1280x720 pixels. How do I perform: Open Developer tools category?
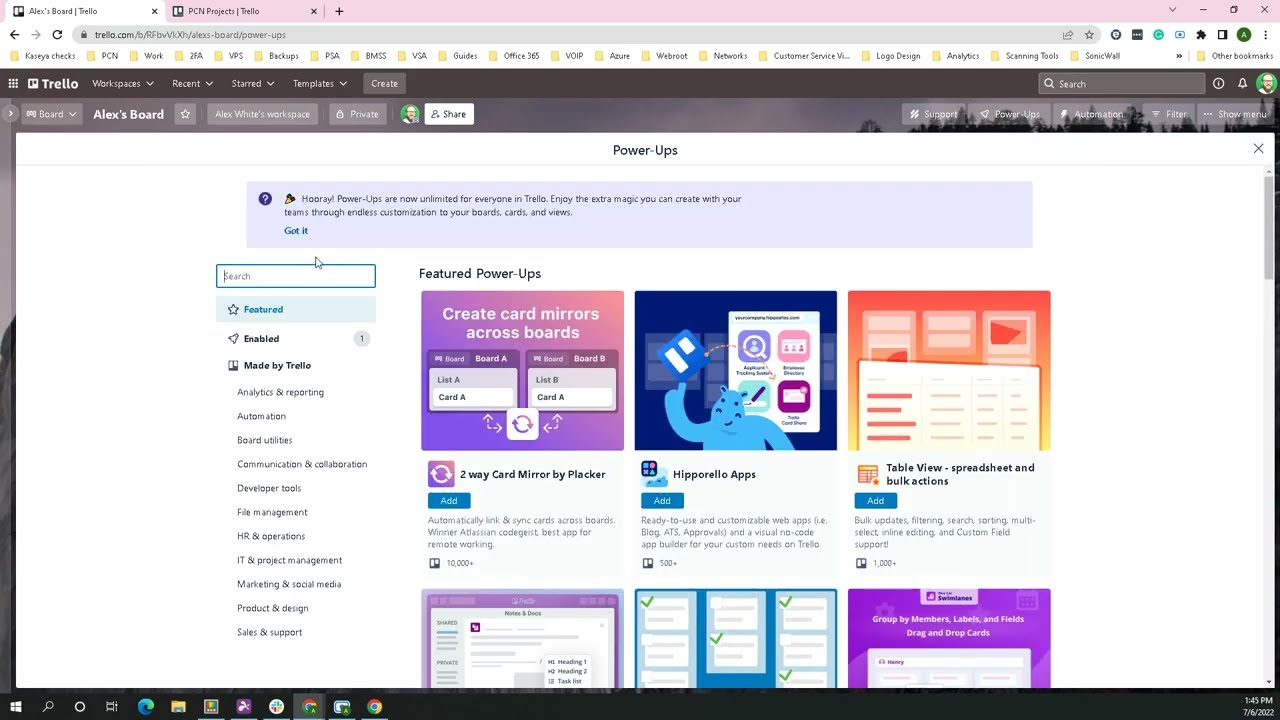(x=269, y=488)
